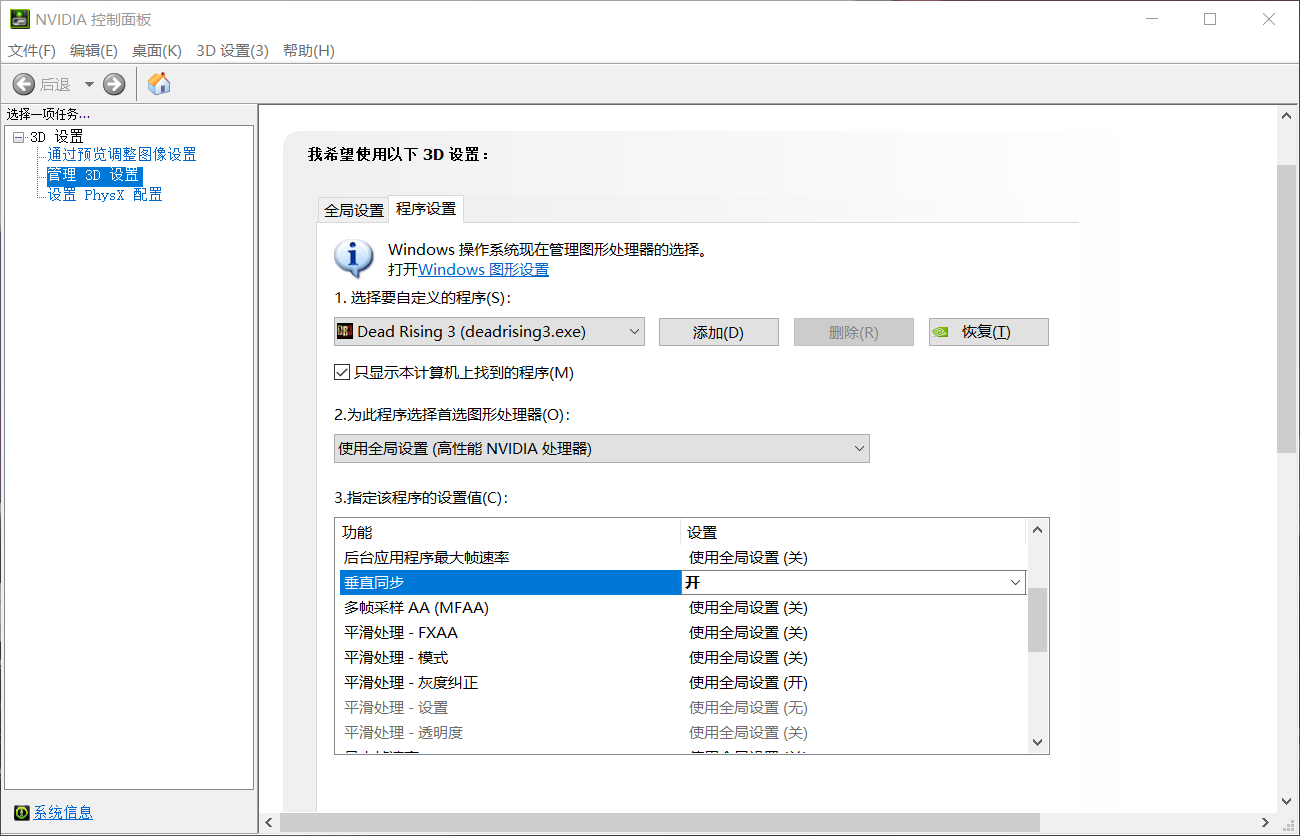1300x836 pixels.
Task: Select the 平滑处理 - 灰度纠正 row
Action: pos(681,682)
